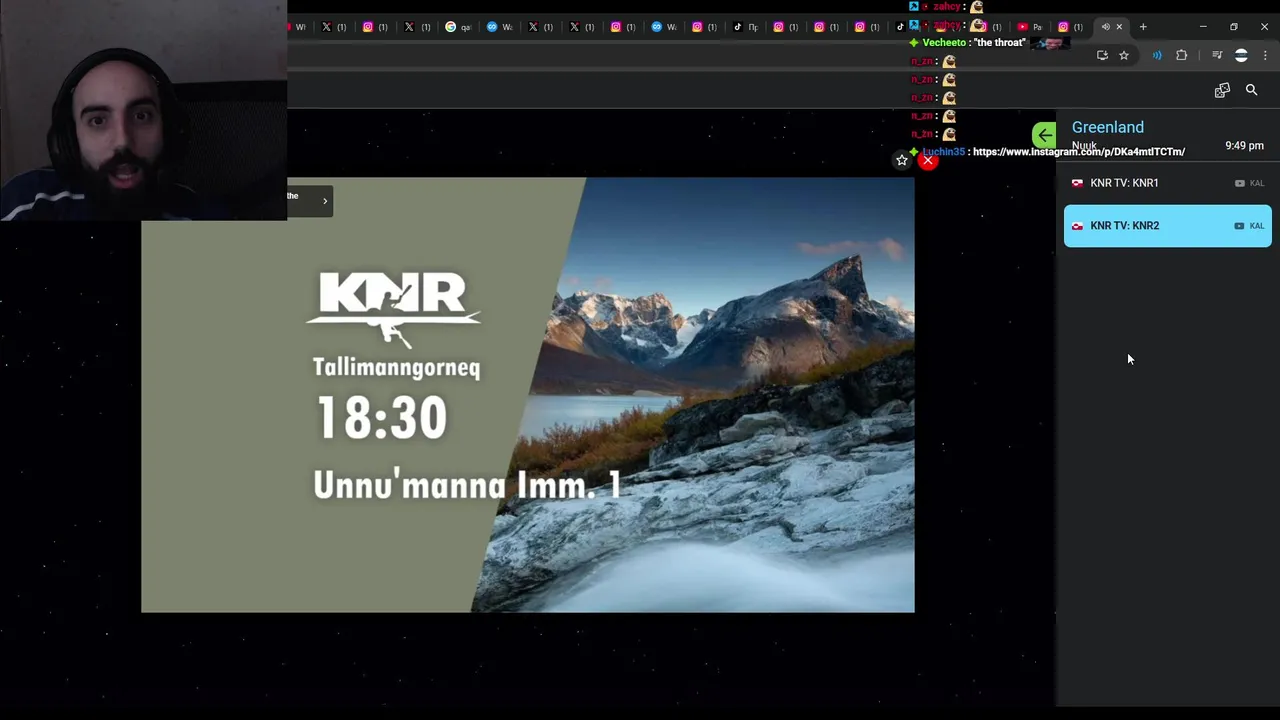Bookmark this page with the browser star
The width and height of the screenshot is (1280, 720).
[x=1124, y=56]
